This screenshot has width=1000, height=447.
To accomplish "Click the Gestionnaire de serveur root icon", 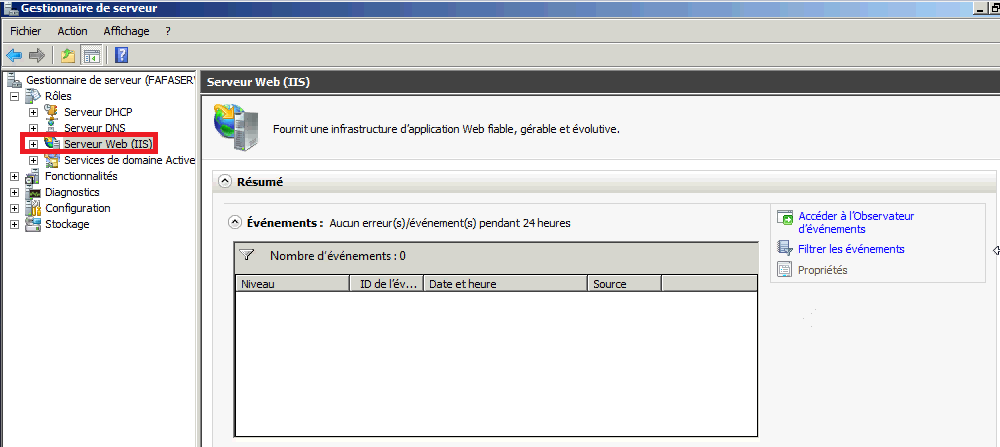I will point(14,80).
